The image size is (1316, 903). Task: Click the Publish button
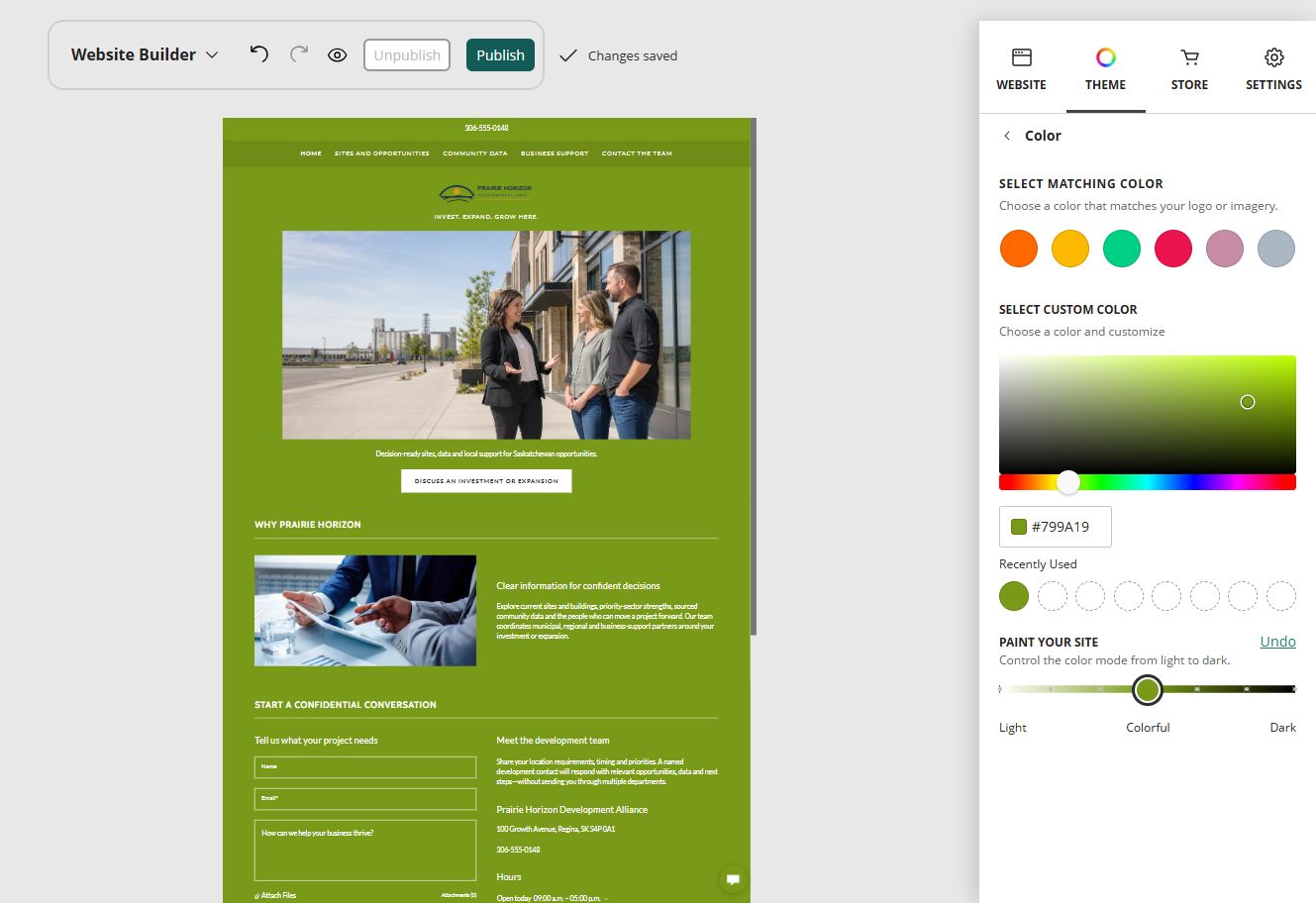click(500, 55)
